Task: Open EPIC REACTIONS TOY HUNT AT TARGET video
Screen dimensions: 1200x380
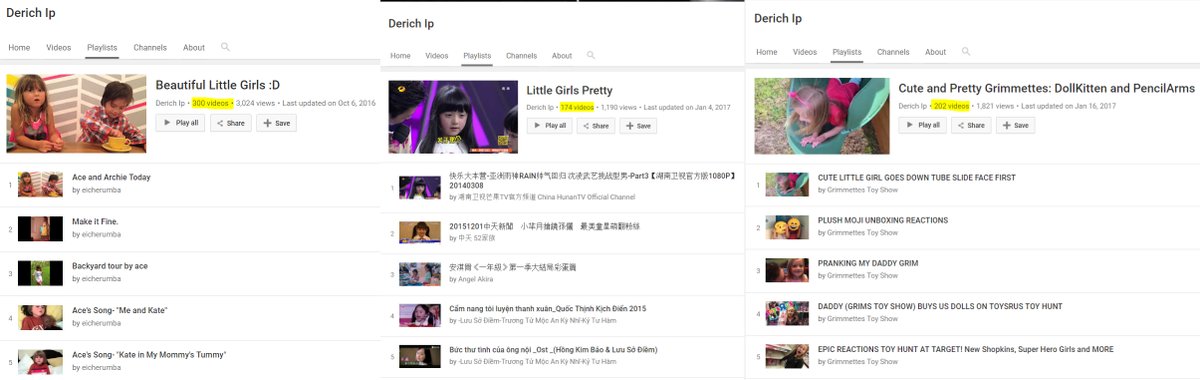Action: [965, 350]
